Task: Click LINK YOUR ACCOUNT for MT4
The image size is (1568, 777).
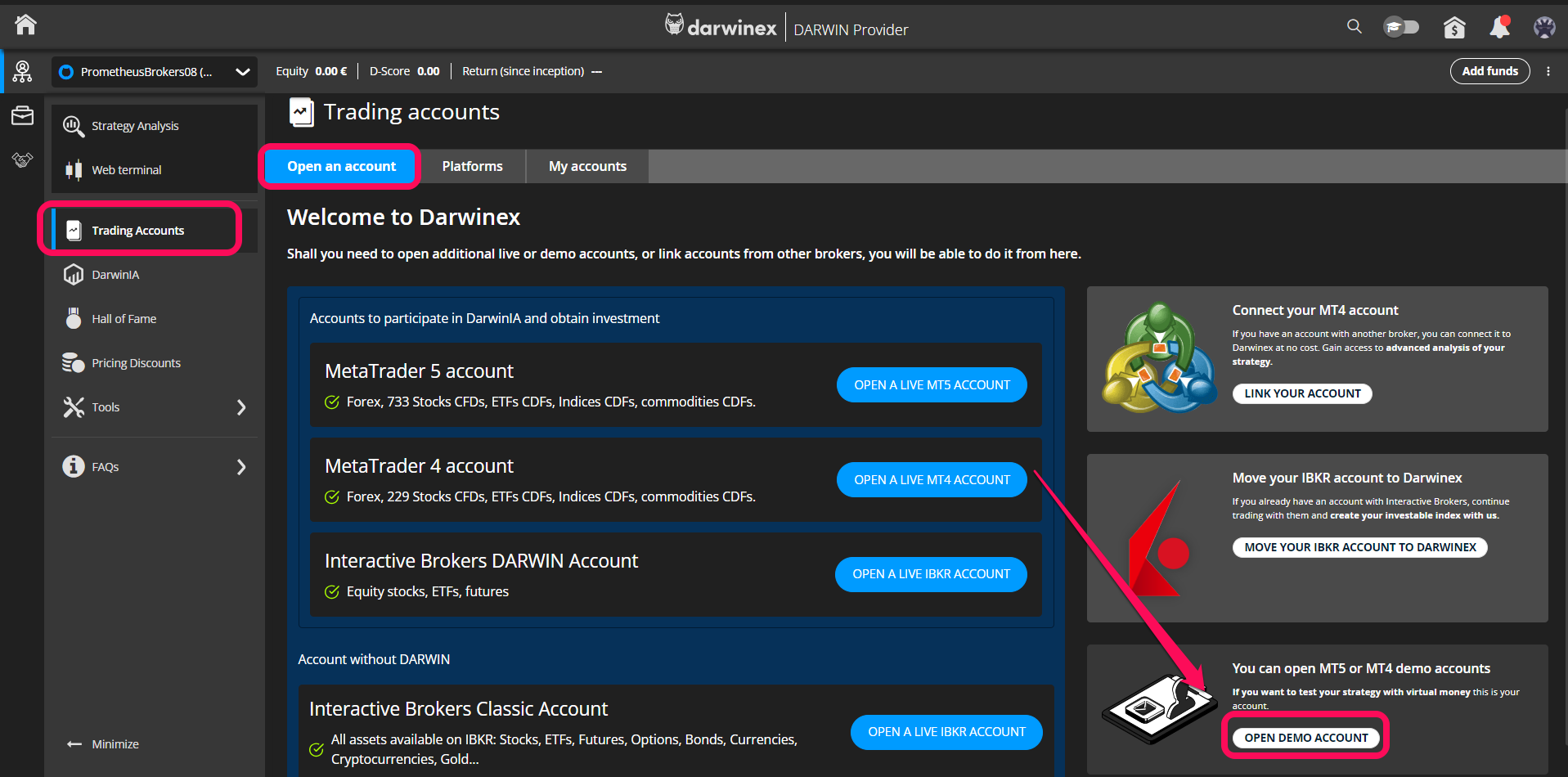Action: 1301,393
